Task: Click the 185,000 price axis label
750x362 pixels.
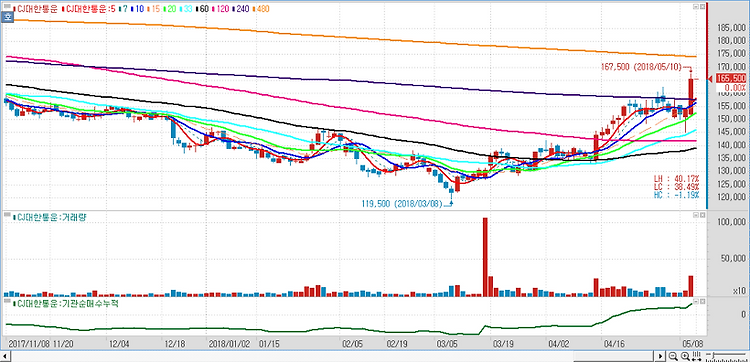Action: [x=732, y=28]
